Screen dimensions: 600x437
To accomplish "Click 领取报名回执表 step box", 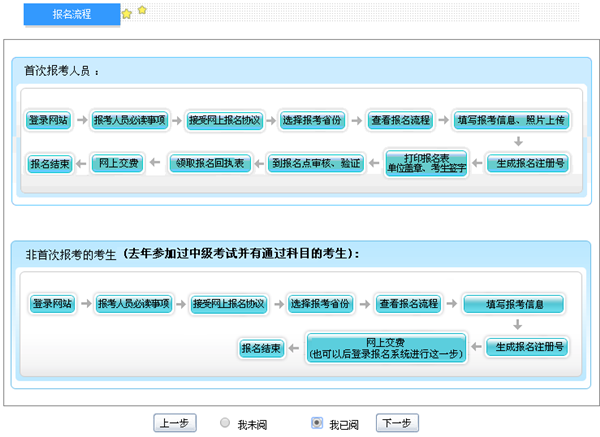I will (210, 163).
